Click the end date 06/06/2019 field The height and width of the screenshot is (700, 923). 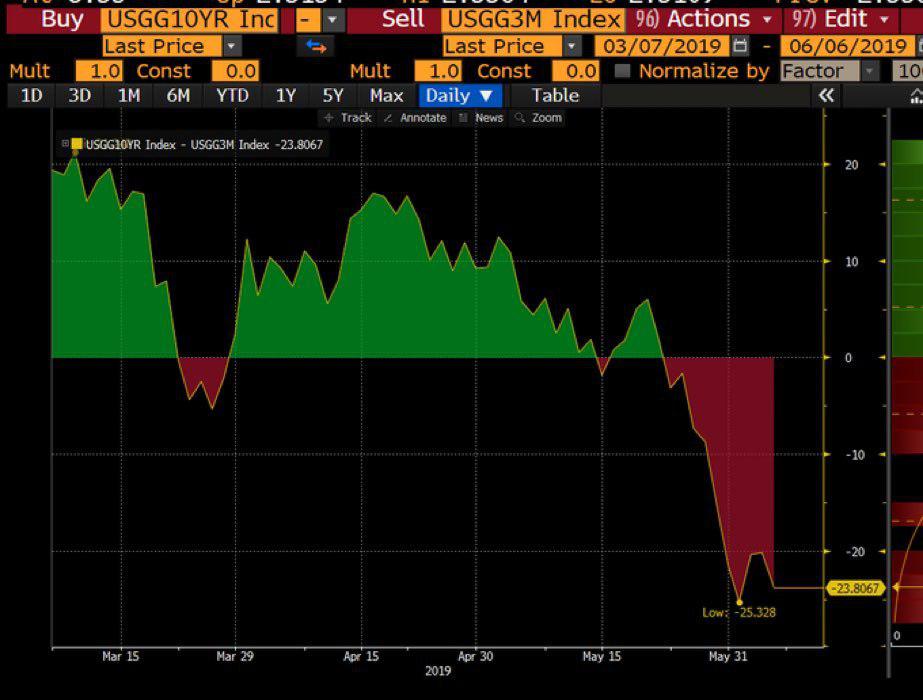click(x=846, y=46)
